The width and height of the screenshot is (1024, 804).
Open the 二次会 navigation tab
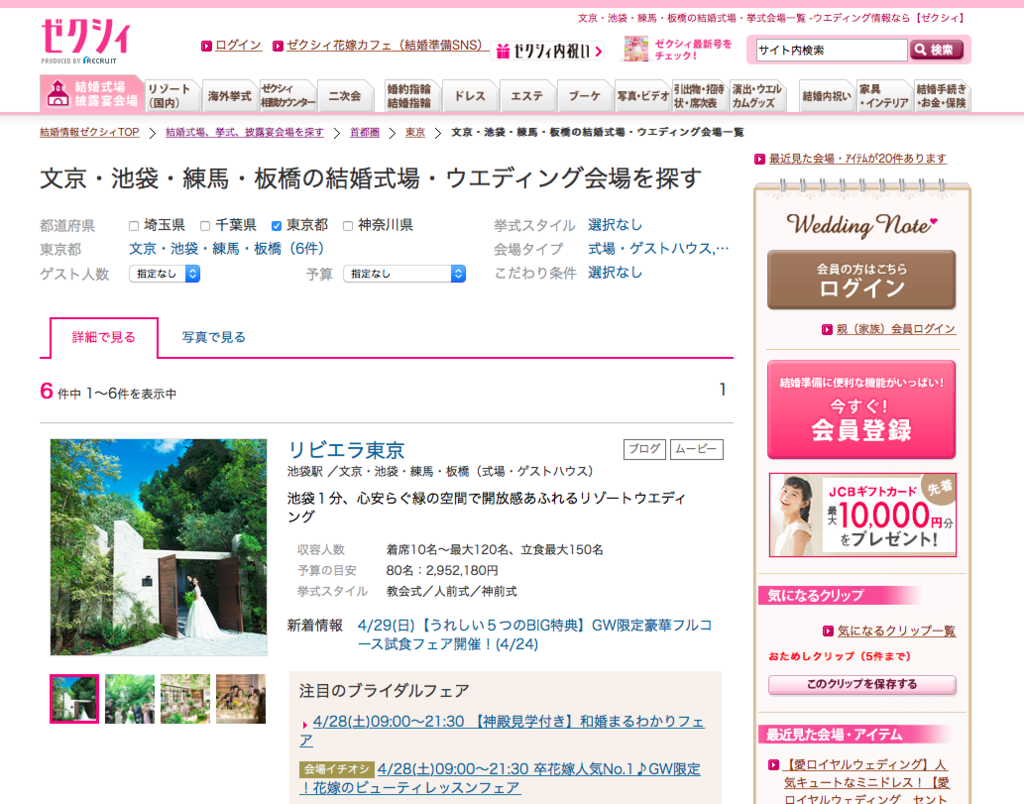point(345,95)
